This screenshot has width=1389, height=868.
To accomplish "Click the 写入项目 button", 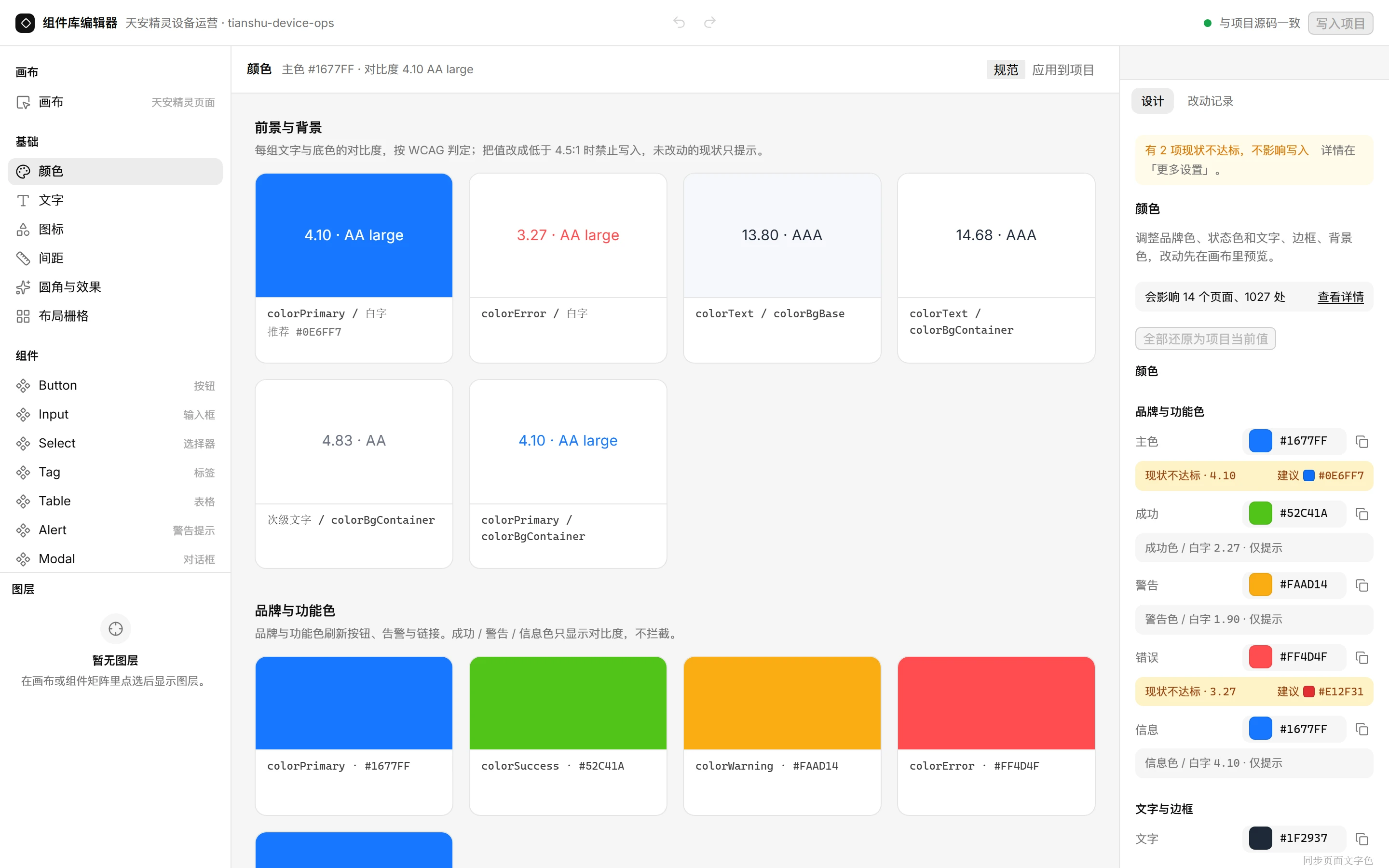I will pyautogui.click(x=1340, y=23).
